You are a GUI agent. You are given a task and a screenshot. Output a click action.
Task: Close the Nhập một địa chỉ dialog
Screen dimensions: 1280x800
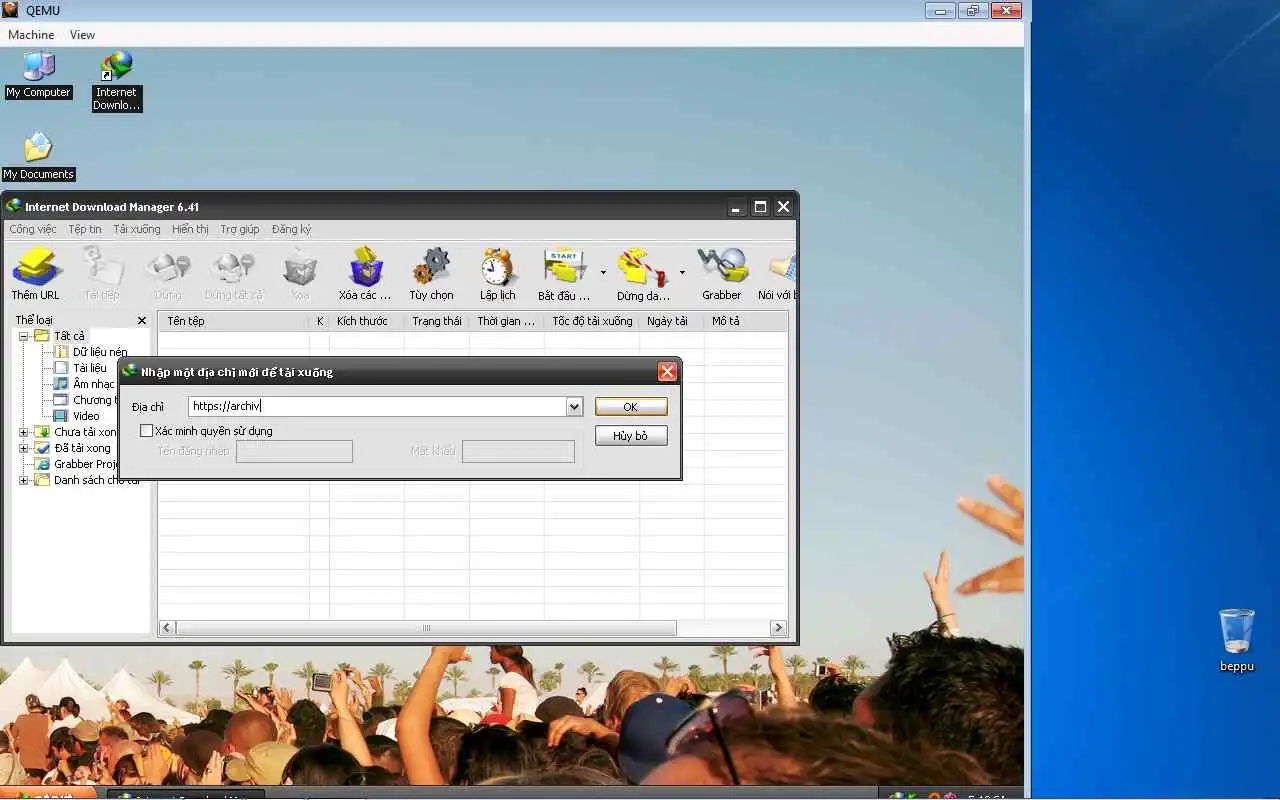[x=667, y=372]
